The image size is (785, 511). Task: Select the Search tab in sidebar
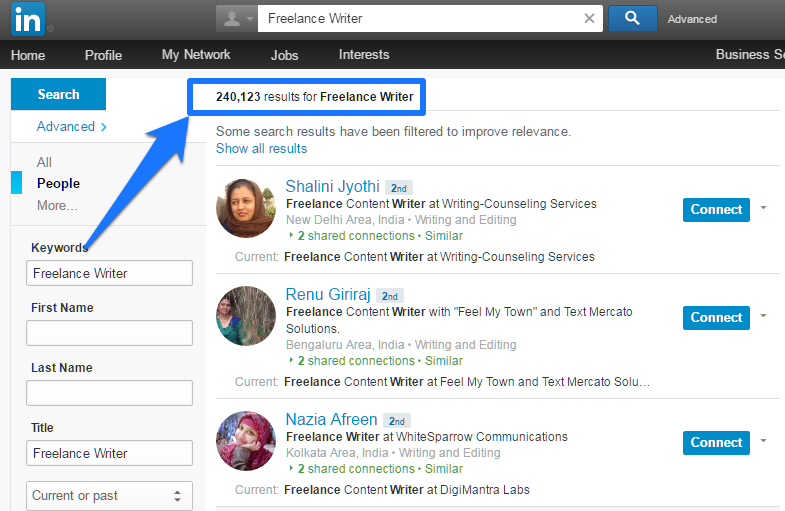(58, 94)
